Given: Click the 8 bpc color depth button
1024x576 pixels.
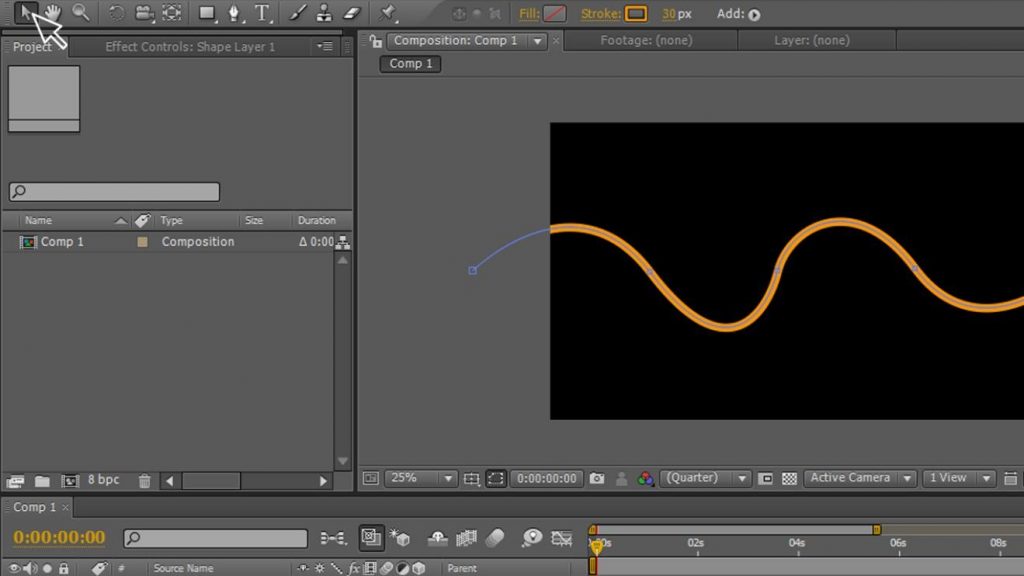Looking at the screenshot, I should pos(103,479).
